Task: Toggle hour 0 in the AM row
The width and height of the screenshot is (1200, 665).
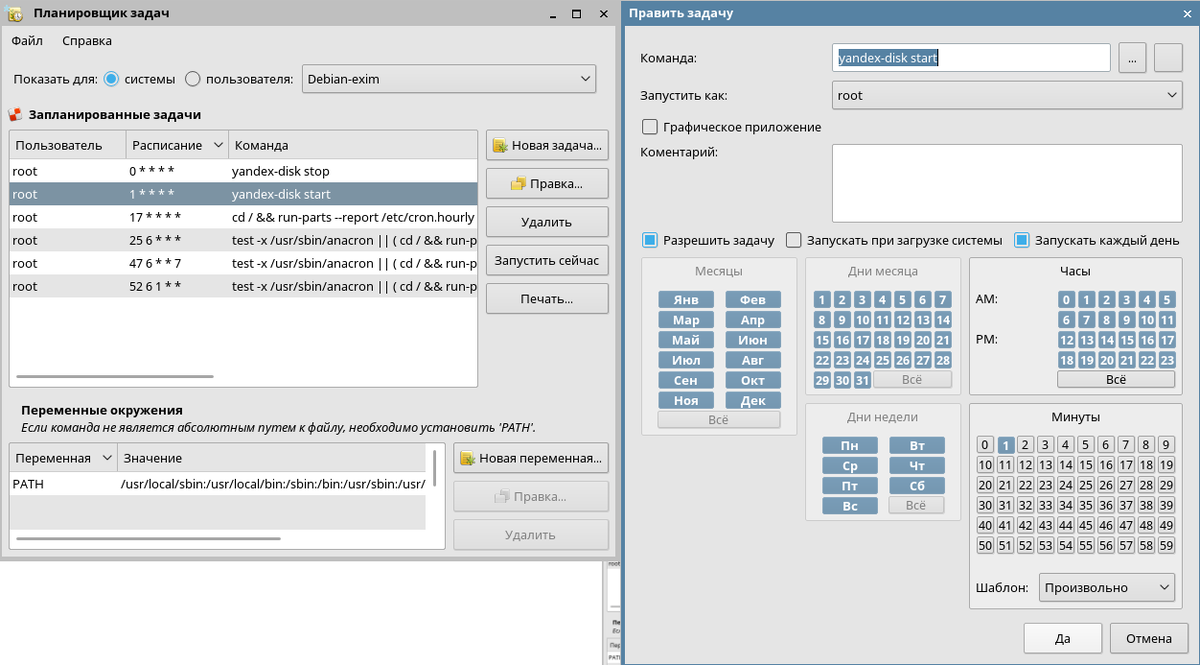Action: click(1067, 300)
